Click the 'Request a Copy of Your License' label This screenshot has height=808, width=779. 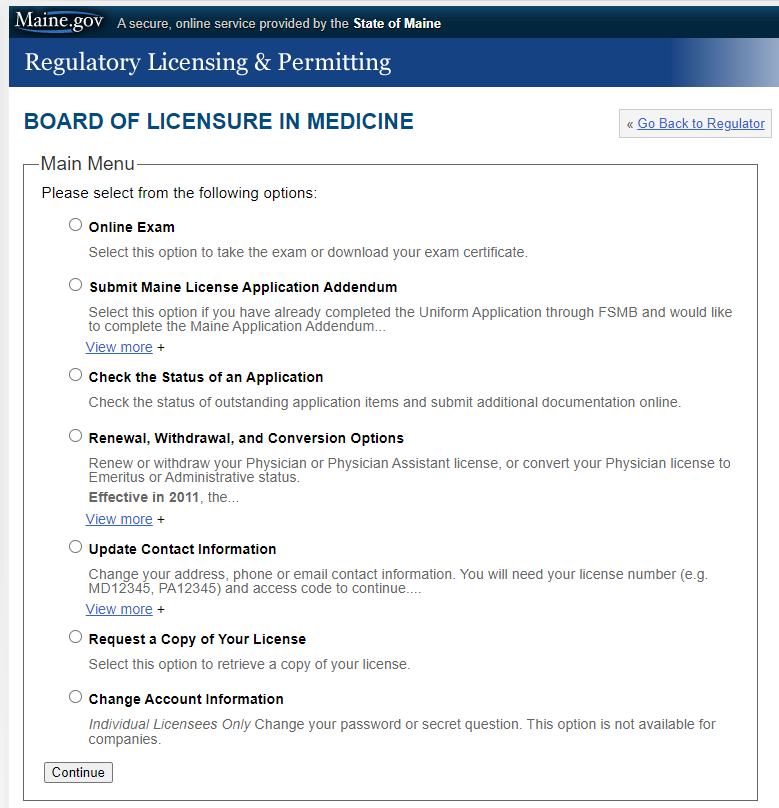tap(197, 639)
